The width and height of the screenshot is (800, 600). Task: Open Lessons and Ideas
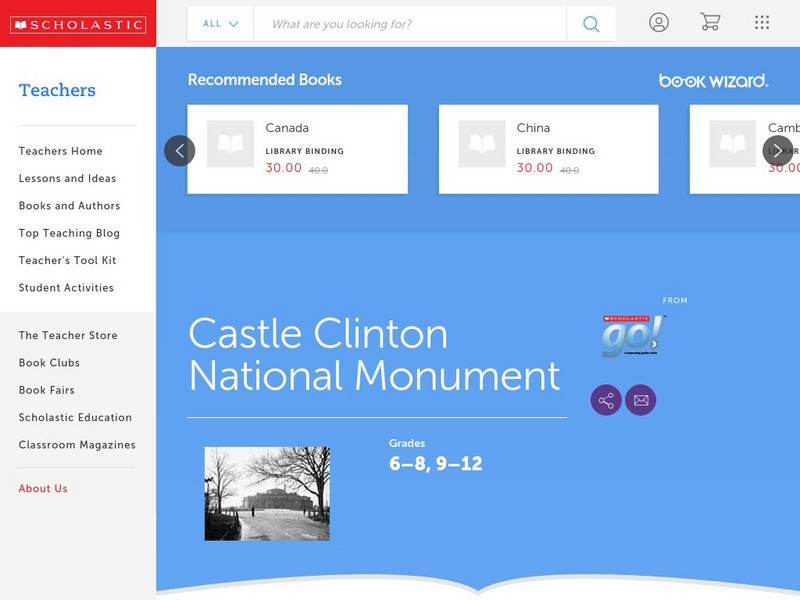[x=66, y=178]
